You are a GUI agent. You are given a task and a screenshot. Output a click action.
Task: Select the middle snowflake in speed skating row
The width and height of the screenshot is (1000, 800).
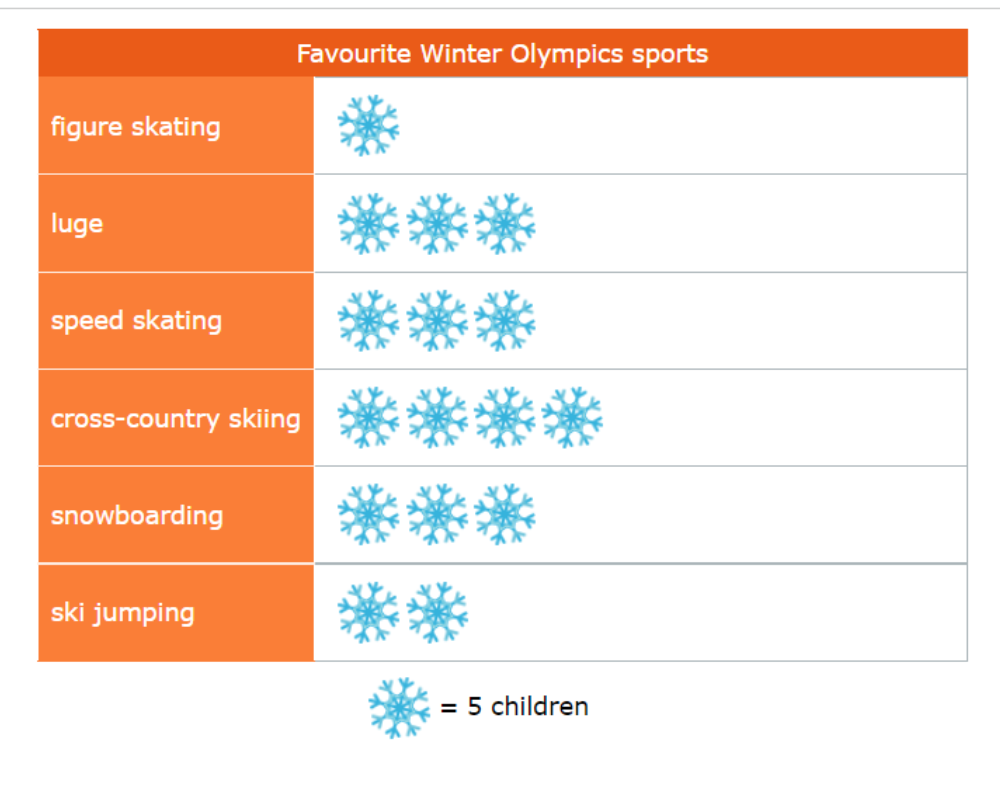click(437, 321)
